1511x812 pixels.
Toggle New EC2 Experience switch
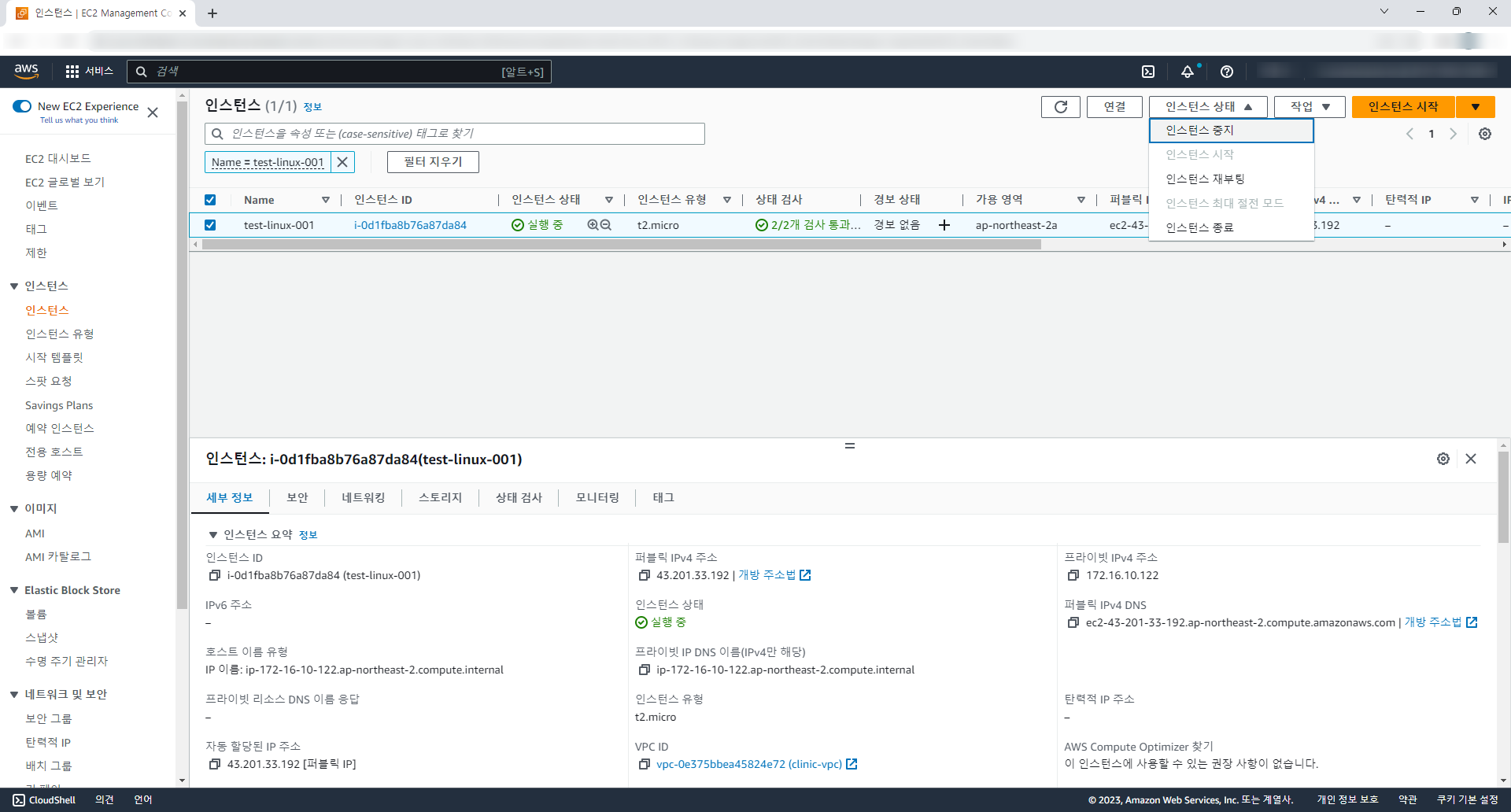22,106
